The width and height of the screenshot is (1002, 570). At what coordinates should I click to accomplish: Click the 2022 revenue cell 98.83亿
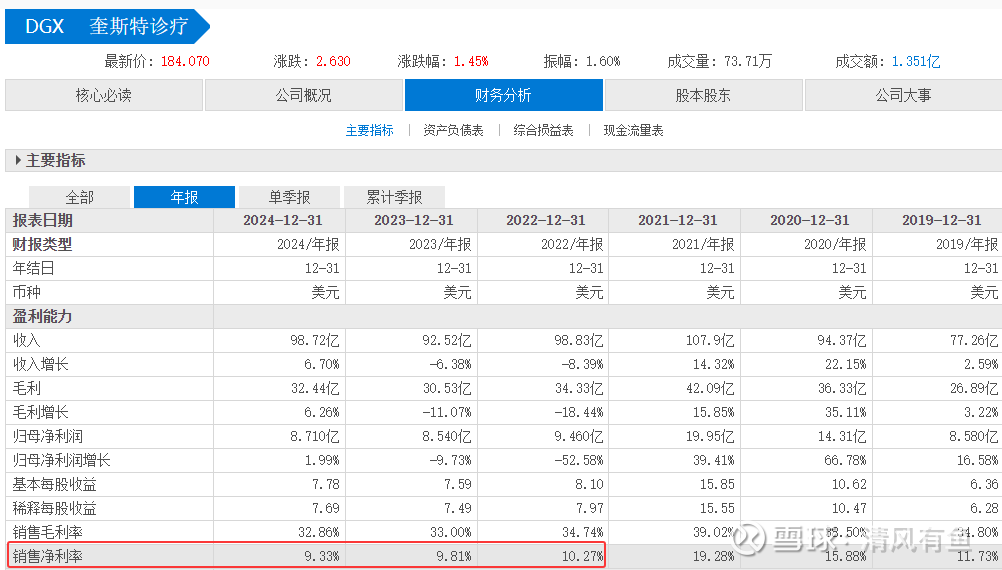(x=578, y=341)
